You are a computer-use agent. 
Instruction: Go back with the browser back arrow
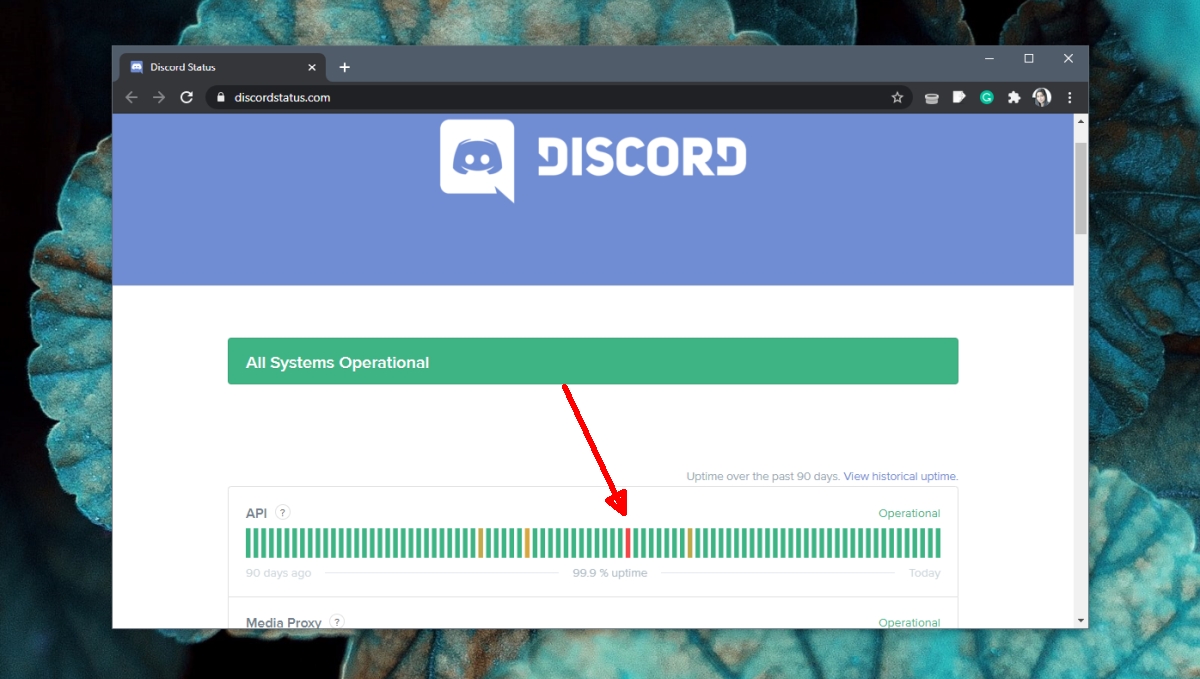click(131, 97)
